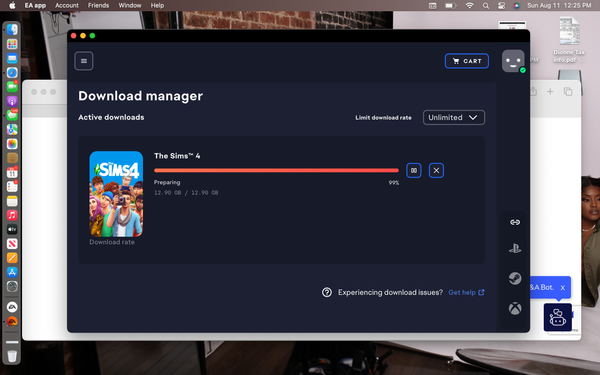Open Finder in the Dock
The height and width of the screenshot is (375, 600).
(x=12, y=29)
